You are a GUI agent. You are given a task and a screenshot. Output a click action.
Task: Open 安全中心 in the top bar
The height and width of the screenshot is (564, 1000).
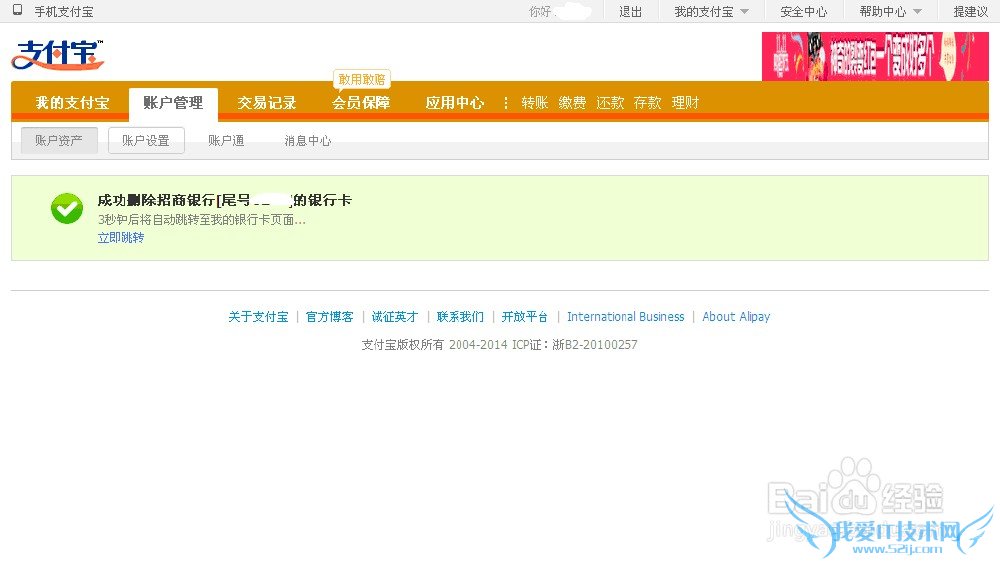(804, 11)
